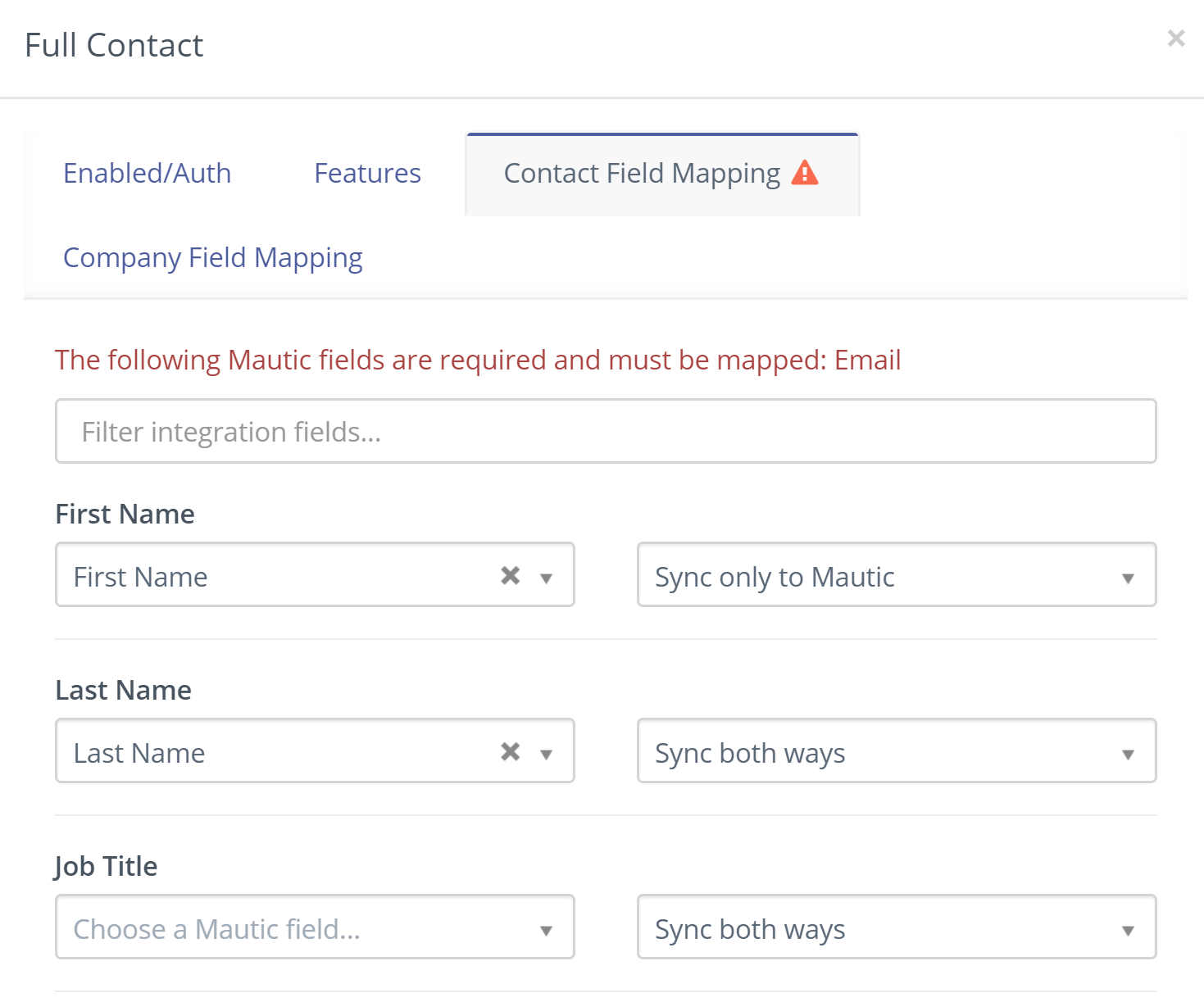Clear the Last Name field selection
This screenshot has height=1002, width=1204.
pos(511,751)
